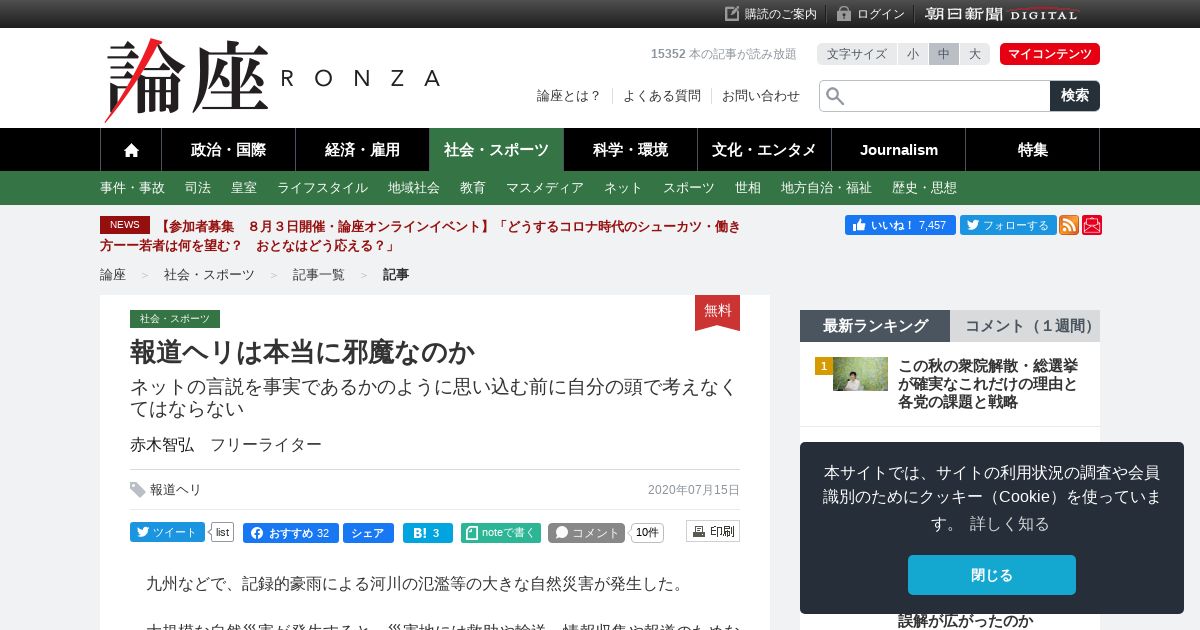Click the Asahi Shimbun Digital logo

1002,14
